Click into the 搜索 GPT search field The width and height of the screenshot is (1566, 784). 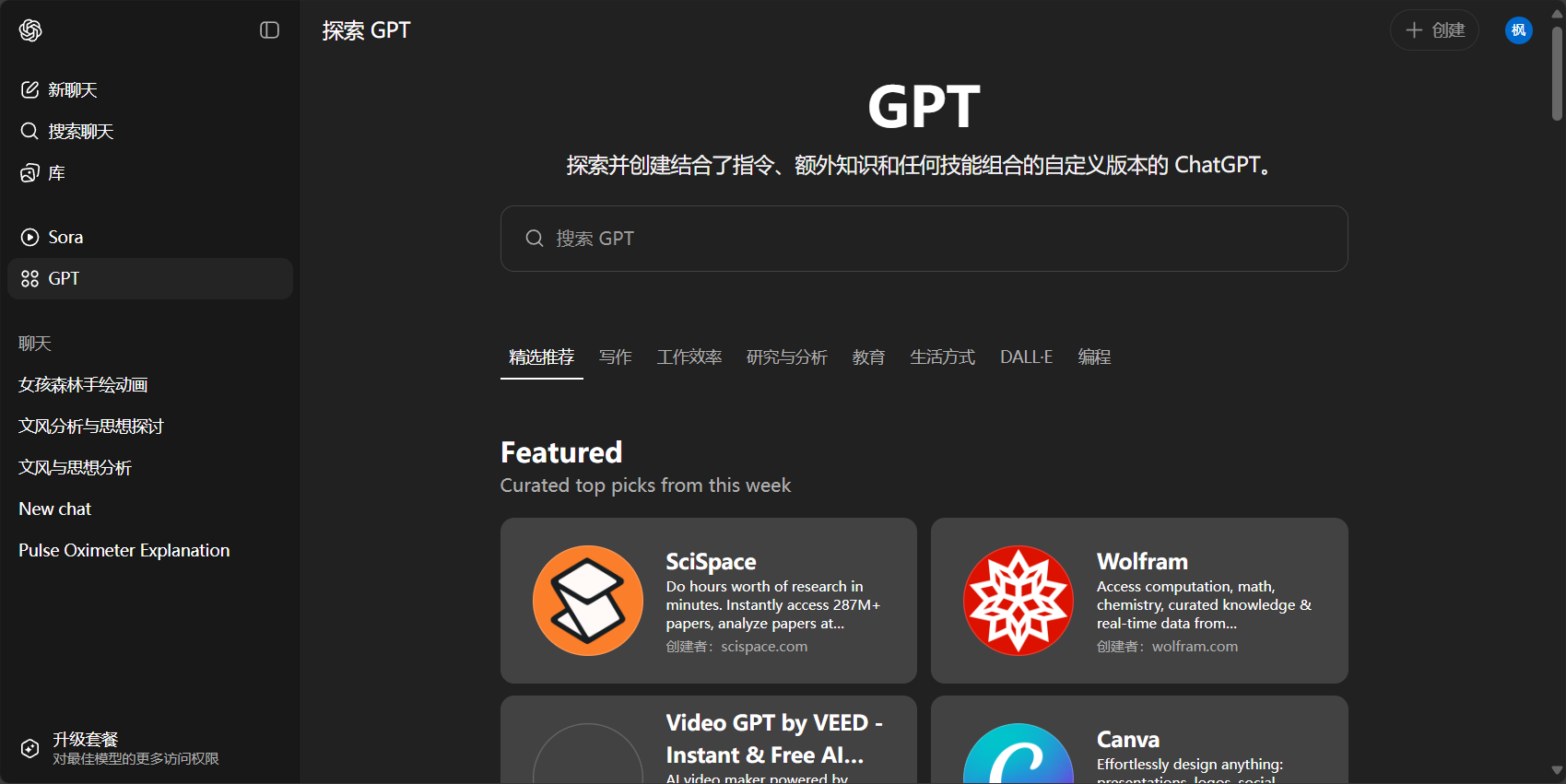tap(924, 239)
